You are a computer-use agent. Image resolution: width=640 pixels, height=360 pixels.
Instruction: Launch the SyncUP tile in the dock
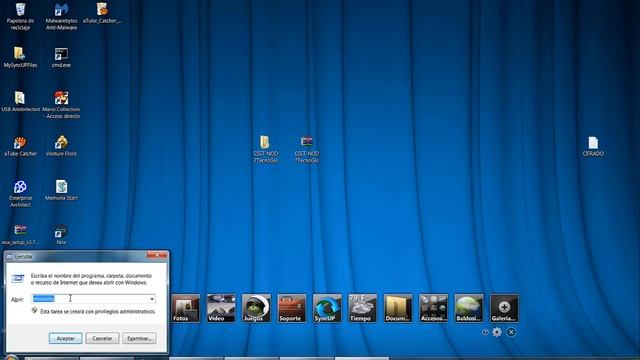pyautogui.click(x=327, y=308)
